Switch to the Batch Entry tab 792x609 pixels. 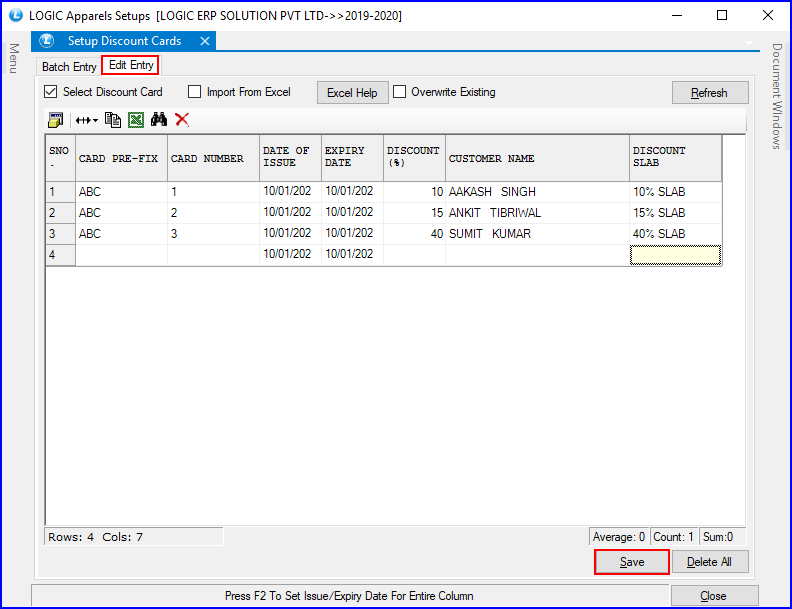[69, 67]
